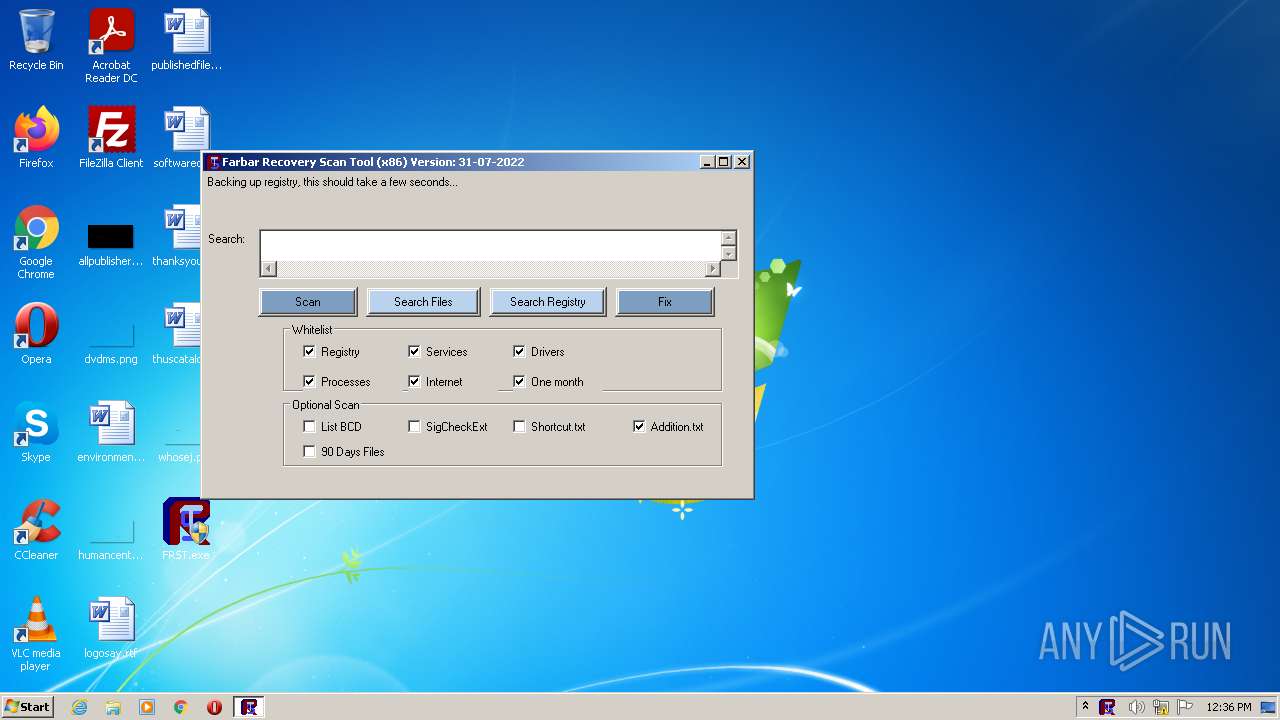Open the system clock showing 12:36 PM

[x=1229, y=707]
